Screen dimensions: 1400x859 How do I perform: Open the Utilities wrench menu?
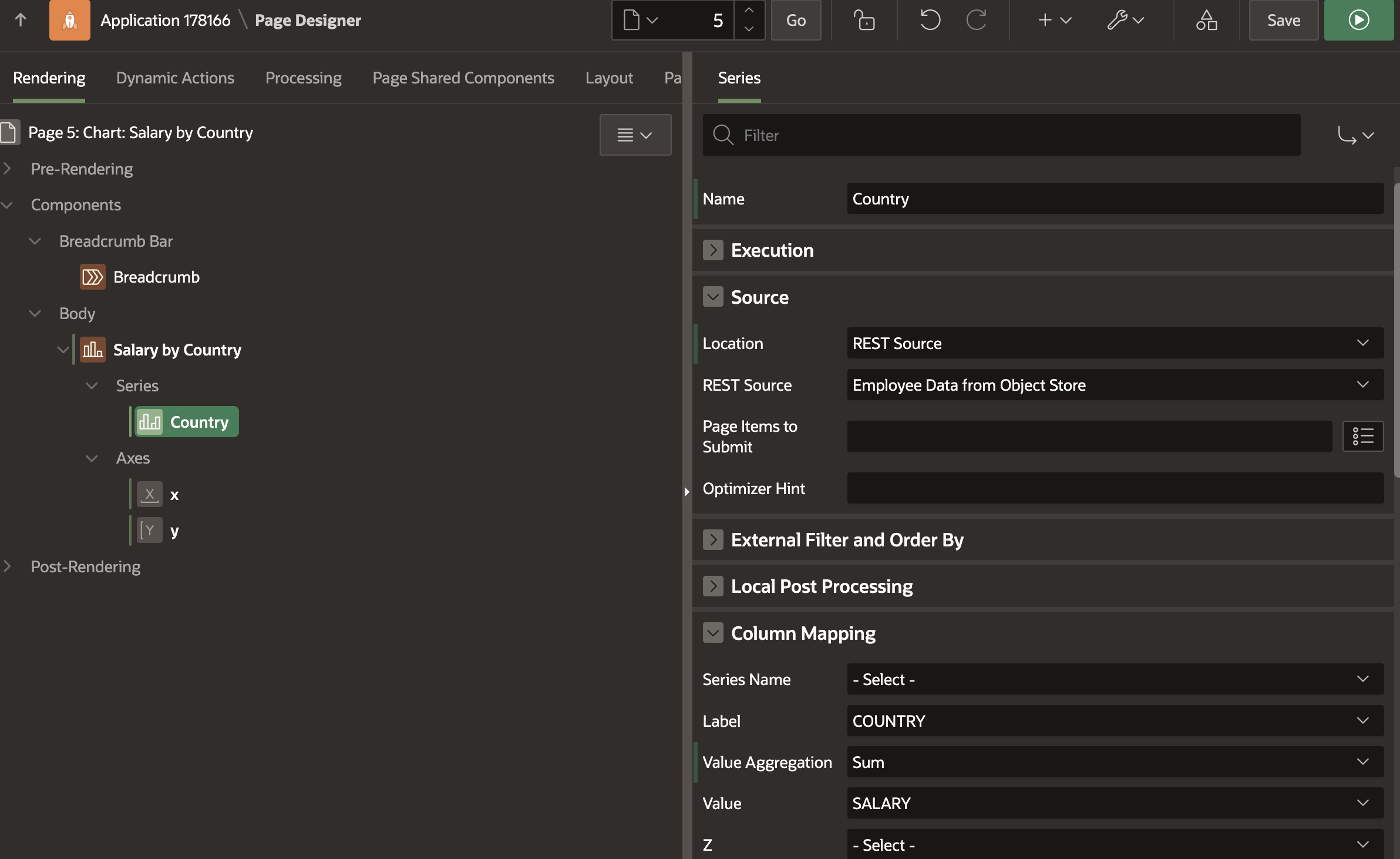point(1125,20)
